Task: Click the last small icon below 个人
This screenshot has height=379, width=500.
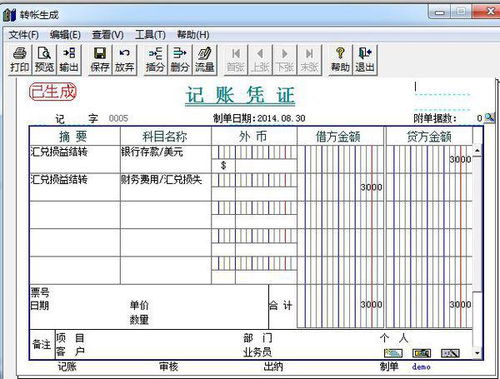Action: (450, 353)
